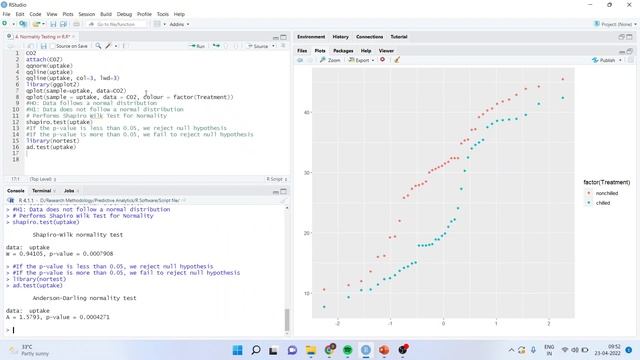Save the script using the editor toolbar disk icon
Image resolution: width=640 pixels, height=360 pixels.
tap(44, 46)
